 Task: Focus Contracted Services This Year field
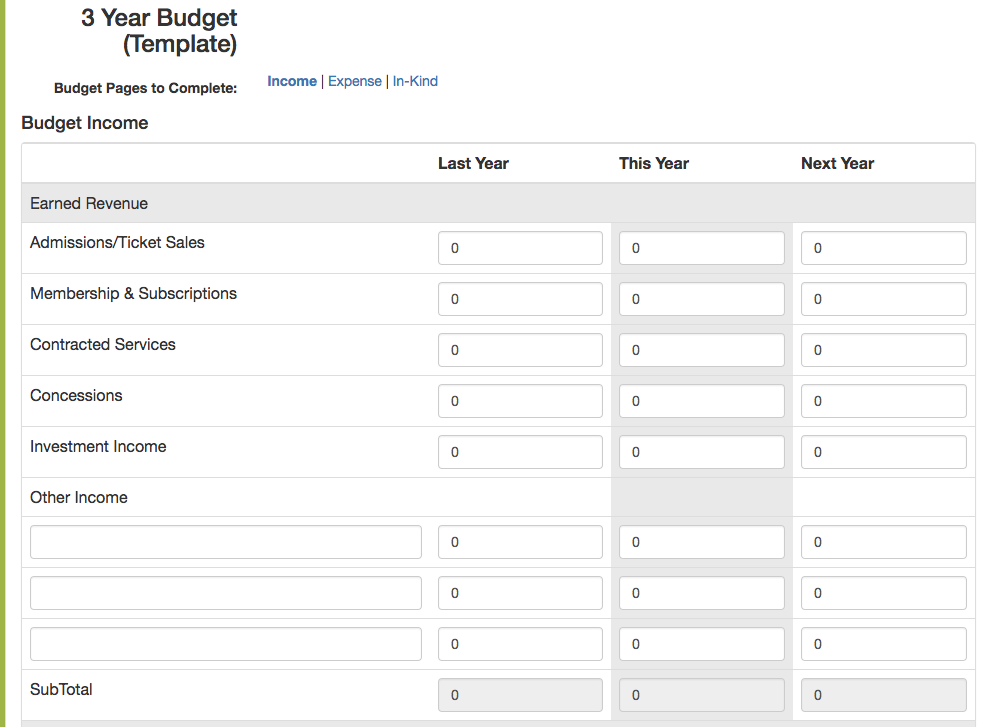702,350
